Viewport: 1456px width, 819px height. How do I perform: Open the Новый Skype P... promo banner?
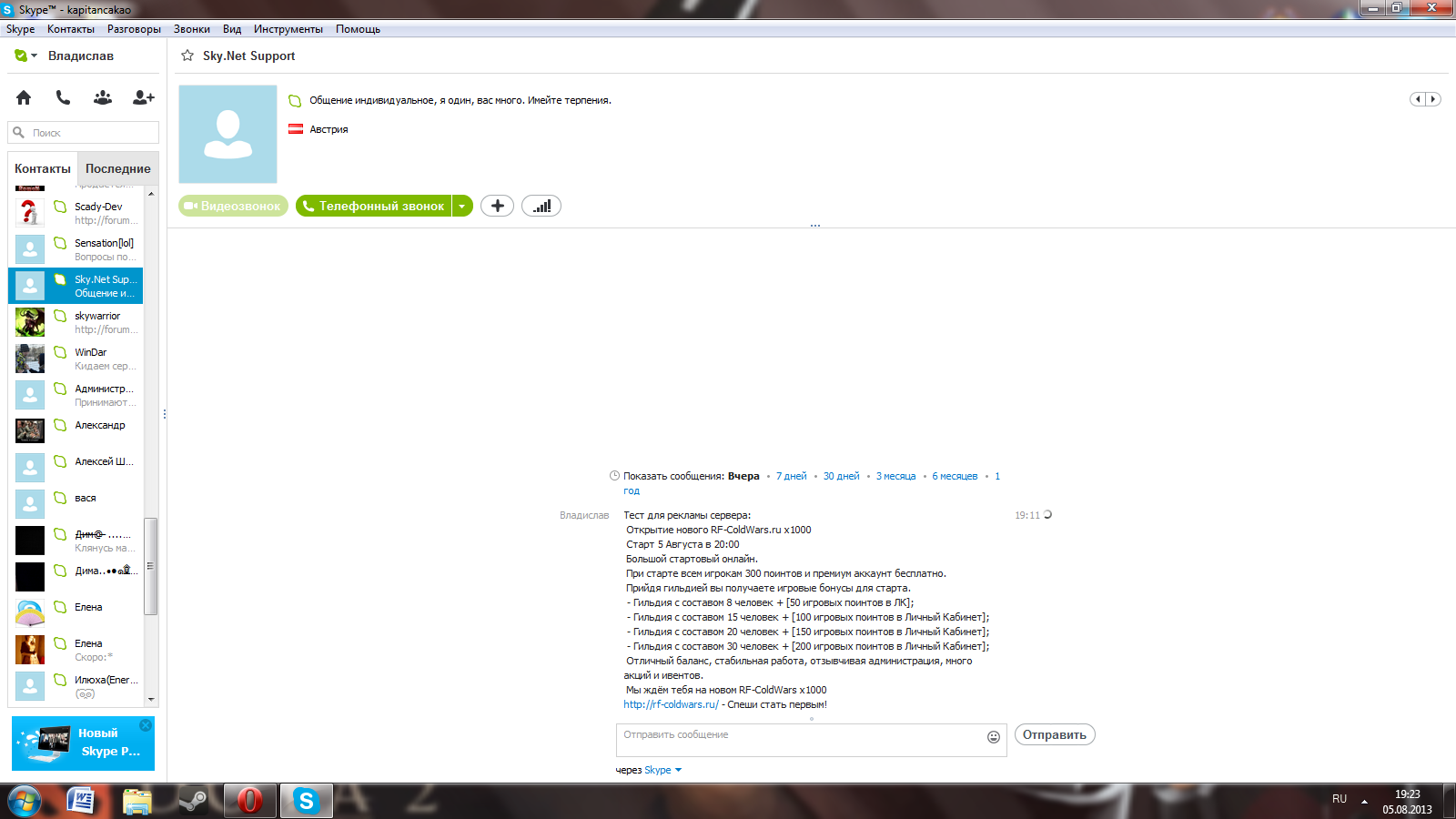[83, 743]
